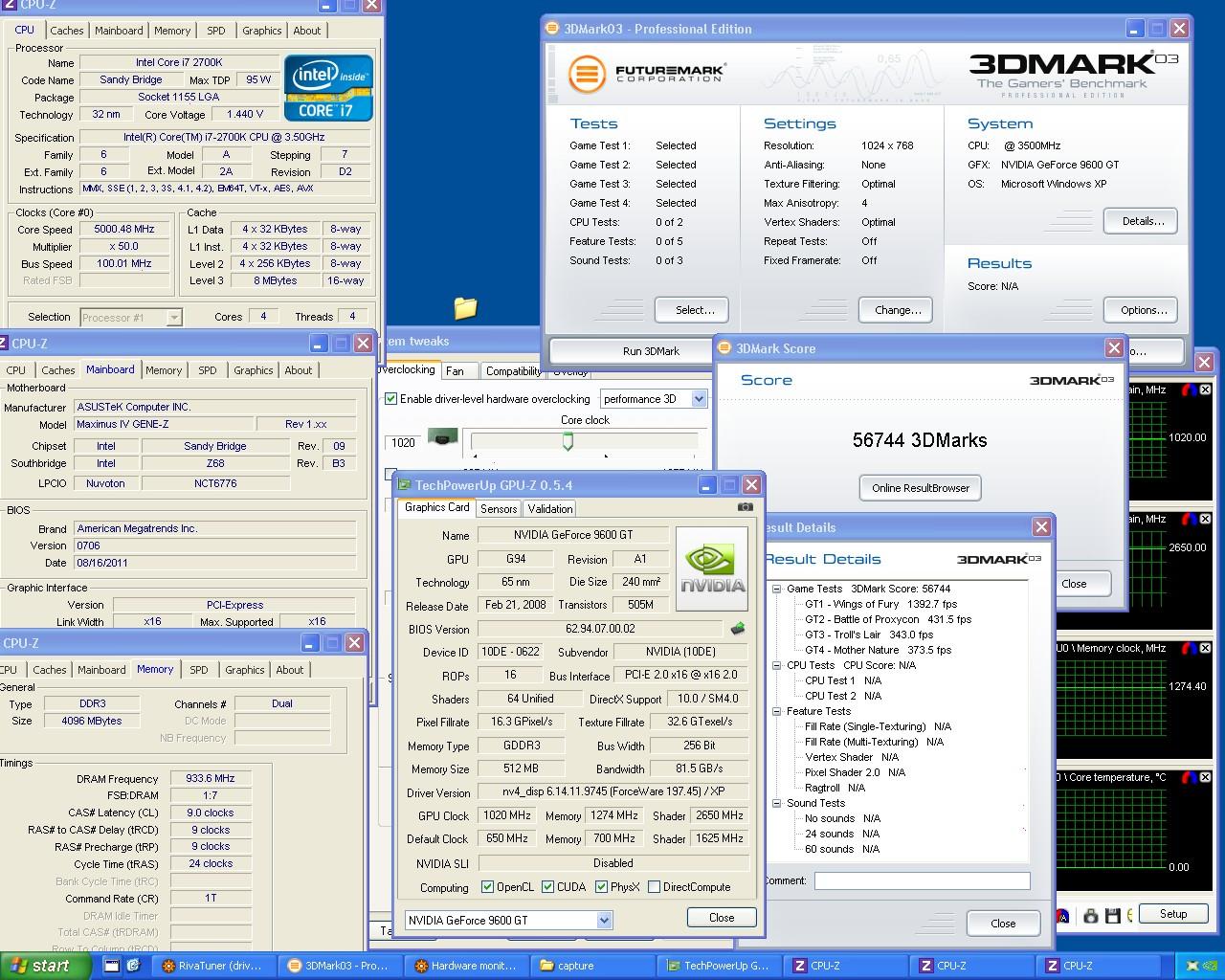This screenshot has height=980, width=1225.
Task: Open the Caches tab in top CPU-Z window
Action: (67, 31)
